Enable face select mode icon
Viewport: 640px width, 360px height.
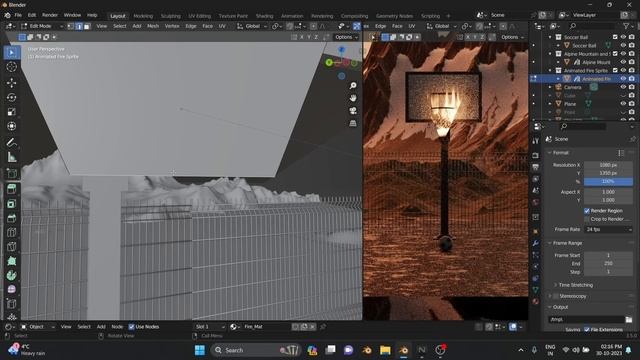coord(87,26)
